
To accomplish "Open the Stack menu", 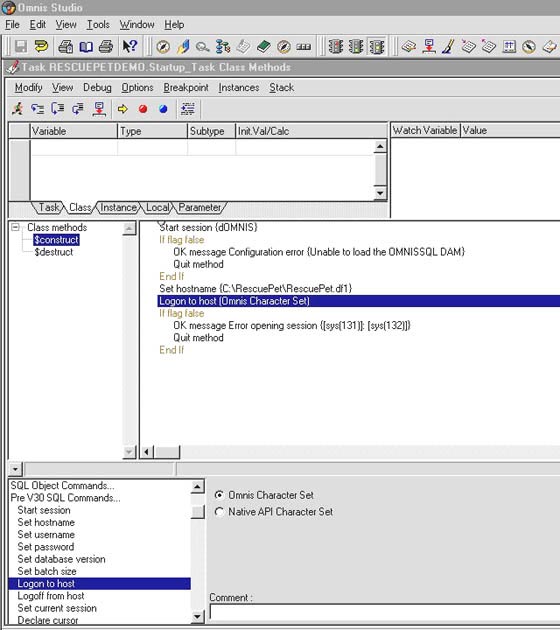I will pyautogui.click(x=282, y=88).
